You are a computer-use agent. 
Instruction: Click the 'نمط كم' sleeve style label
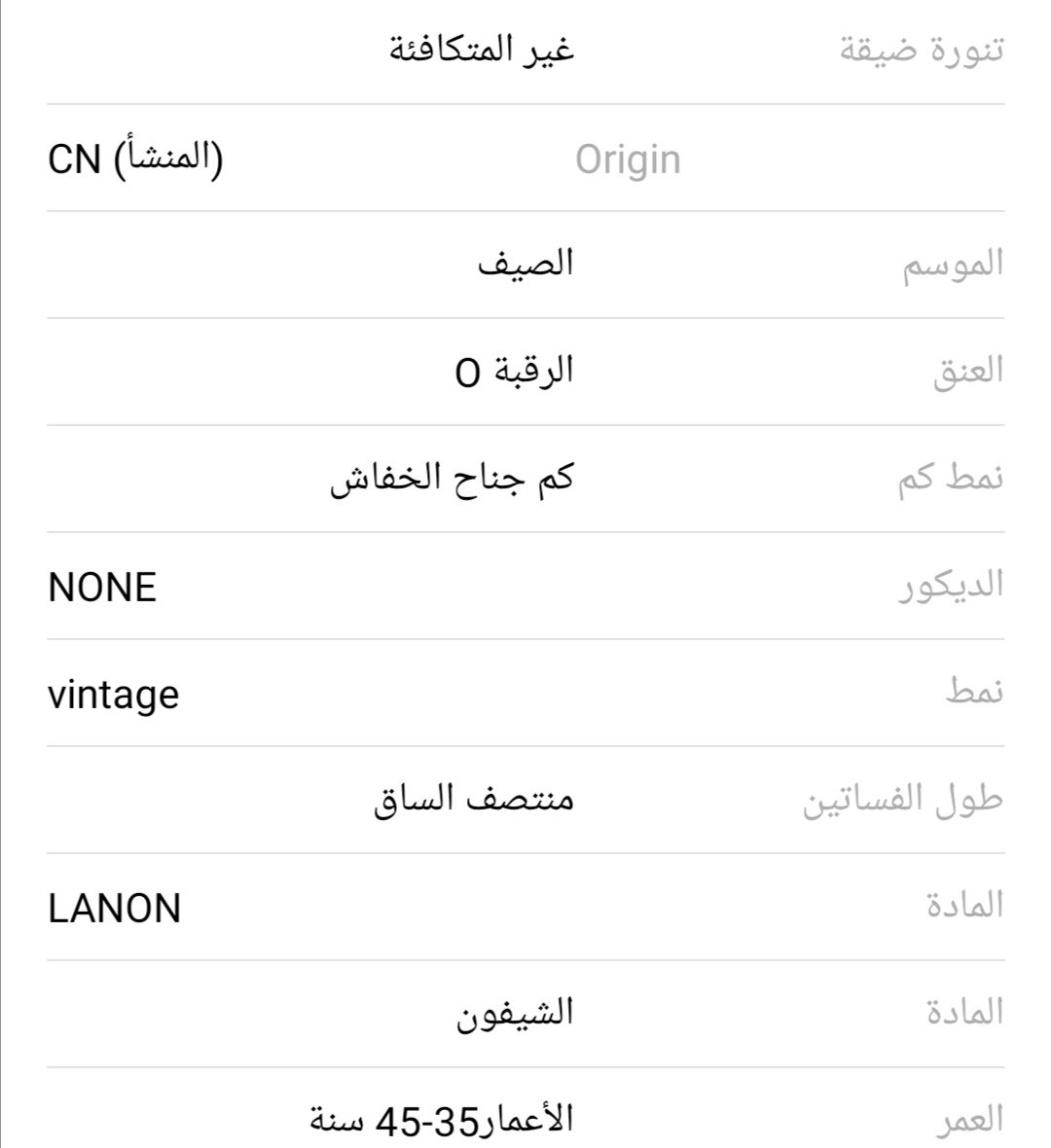point(950,479)
